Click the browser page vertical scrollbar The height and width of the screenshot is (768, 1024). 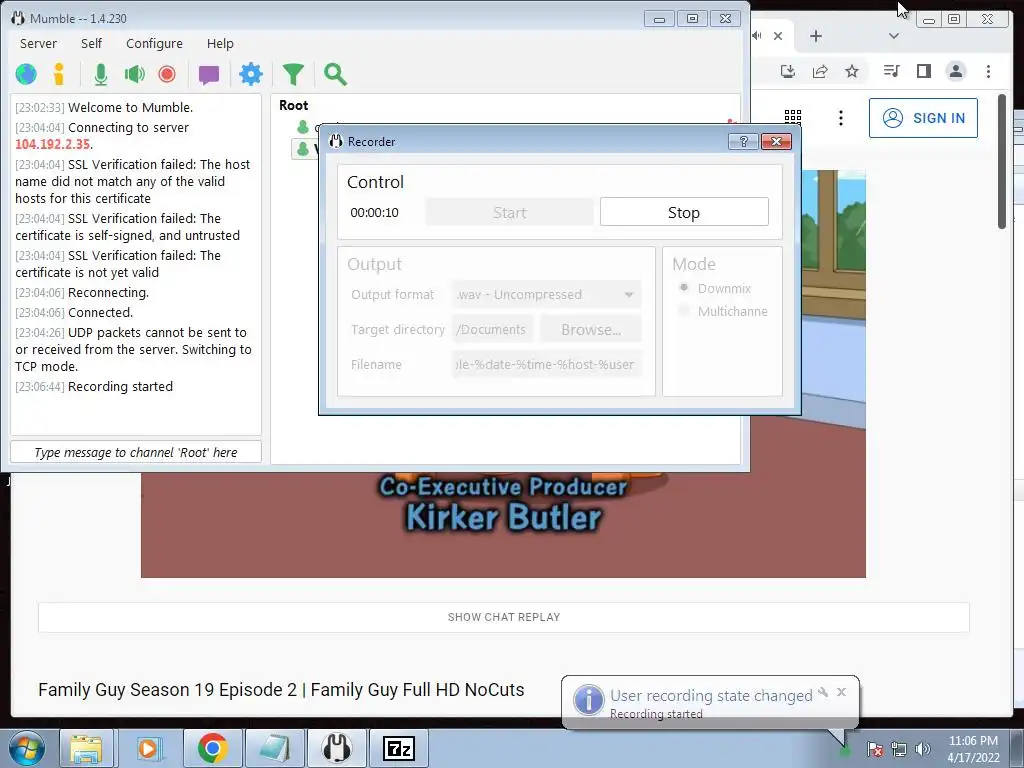pos(1002,162)
